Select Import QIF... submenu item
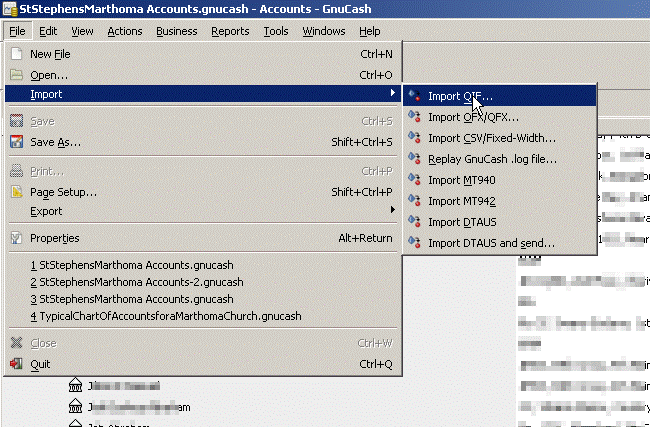The height and width of the screenshot is (427, 650). point(500,96)
